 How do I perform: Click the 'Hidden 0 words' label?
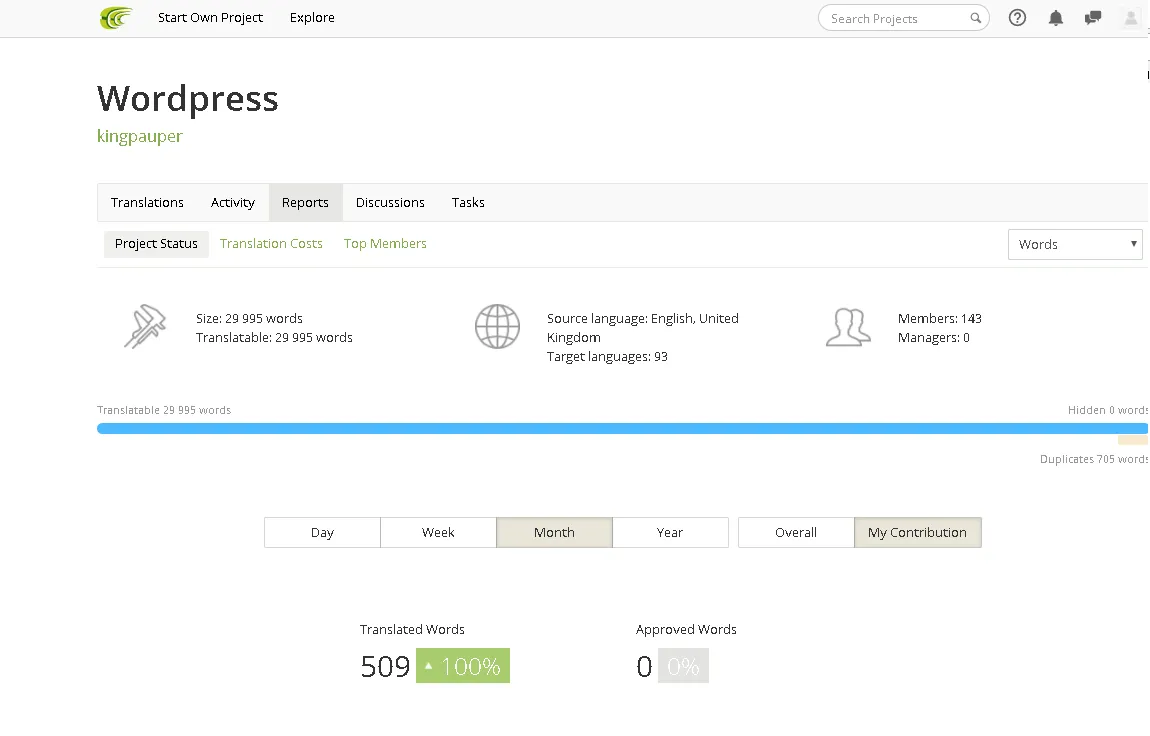click(1107, 410)
